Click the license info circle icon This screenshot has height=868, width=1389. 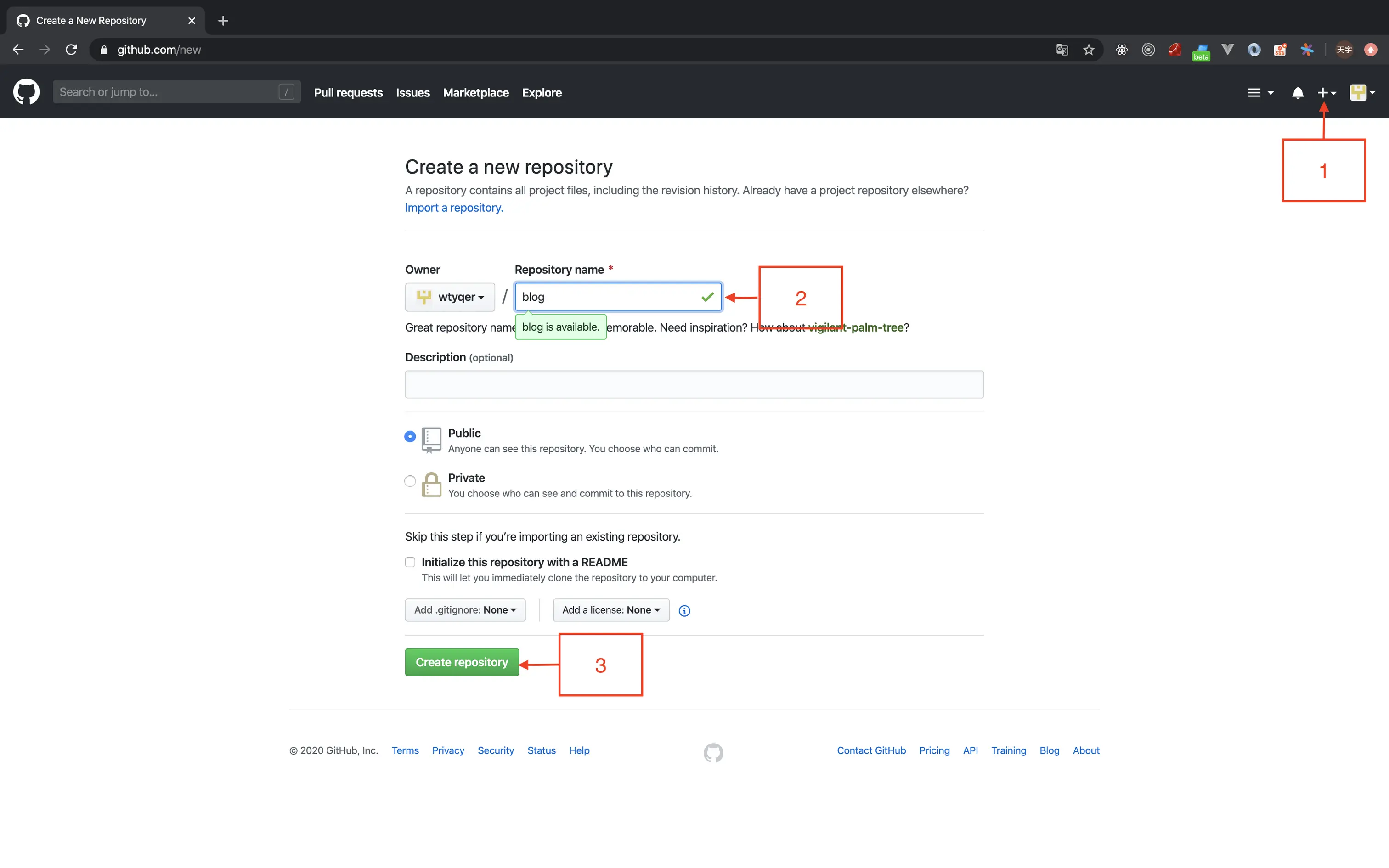(684, 611)
